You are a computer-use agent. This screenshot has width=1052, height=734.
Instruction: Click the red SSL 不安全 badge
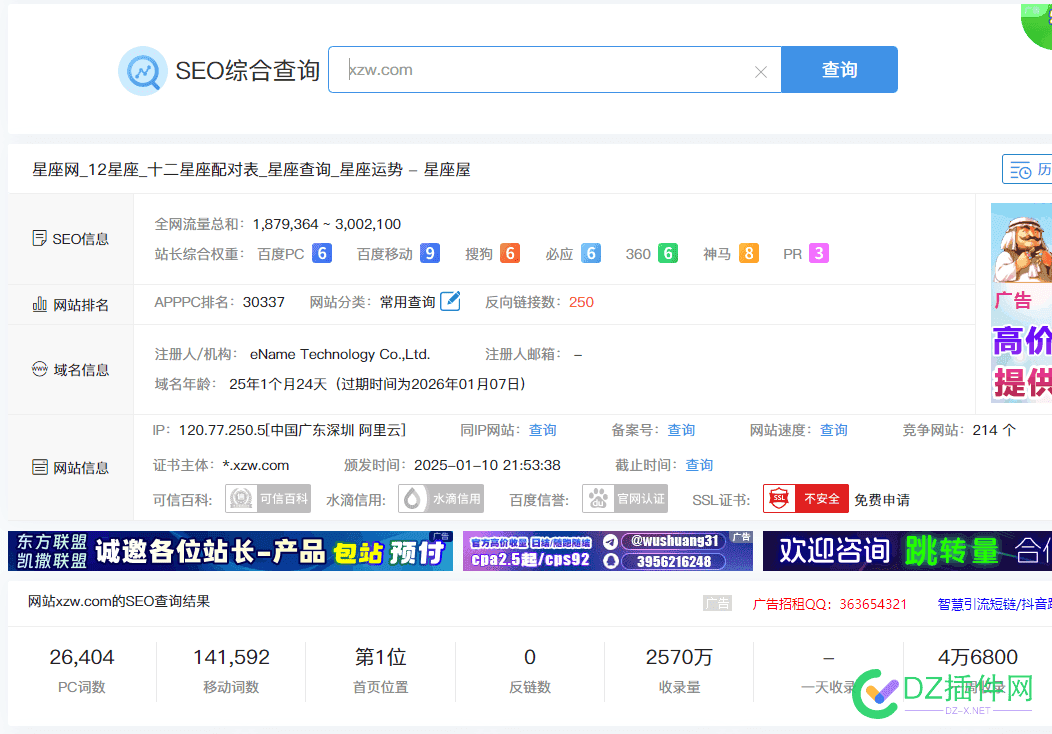point(806,499)
